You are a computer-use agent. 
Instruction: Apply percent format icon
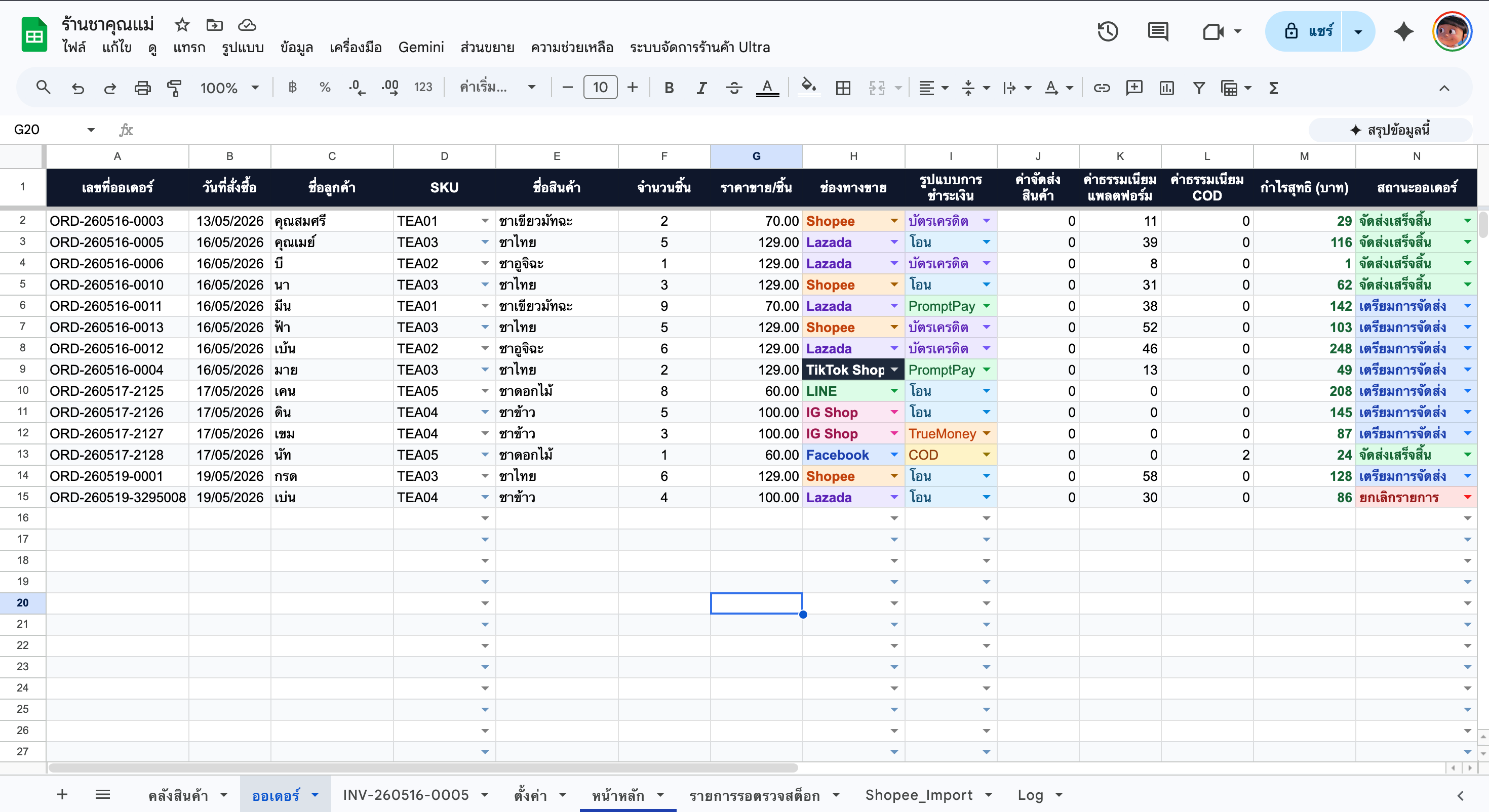coord(325,87)
